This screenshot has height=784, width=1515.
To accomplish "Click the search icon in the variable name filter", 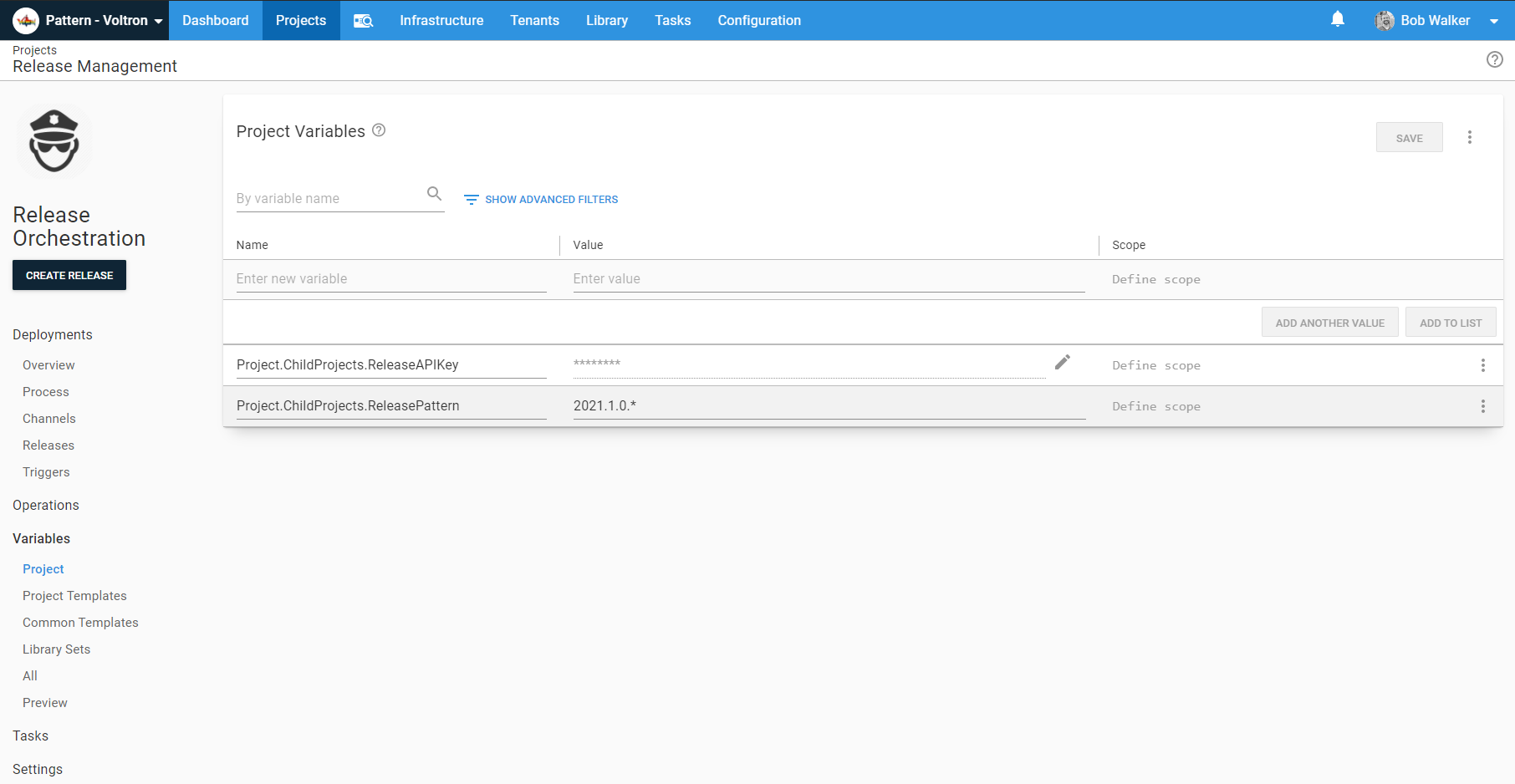I will click(x=435, y=193).
